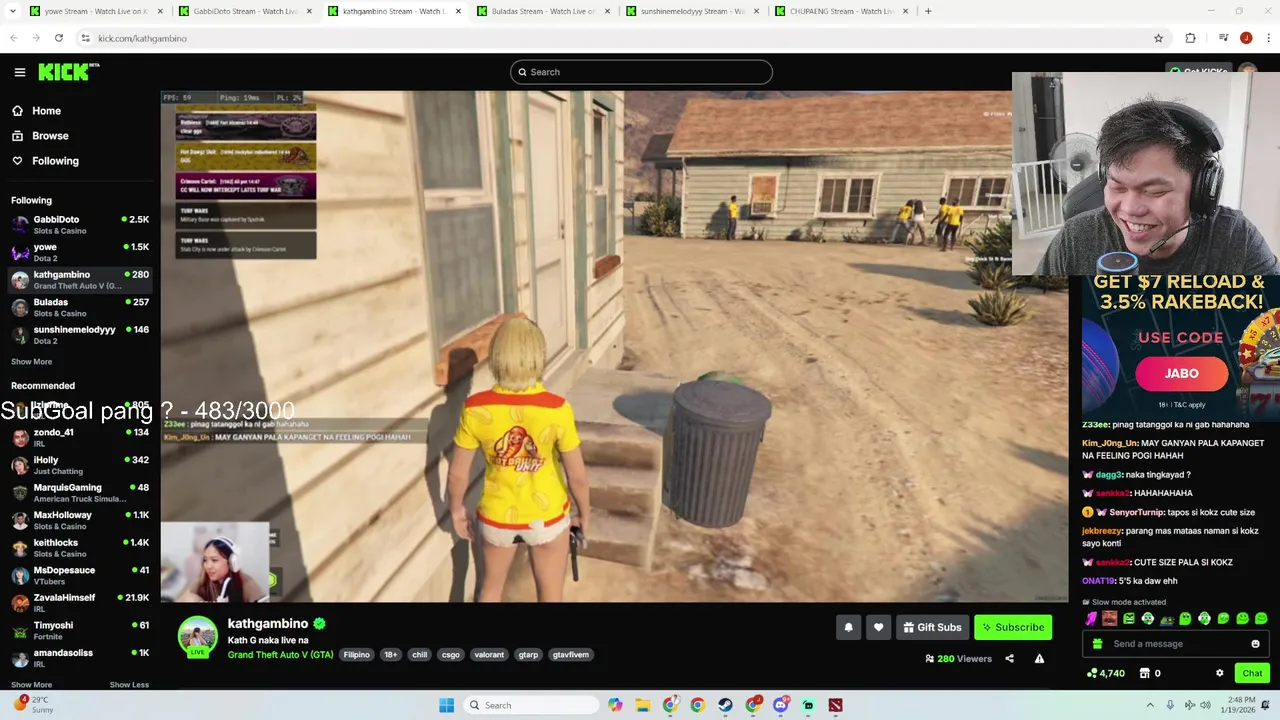1280x720 pixels.
Task: Open browser extensions puzzle icon
Action: (1190, 38)
